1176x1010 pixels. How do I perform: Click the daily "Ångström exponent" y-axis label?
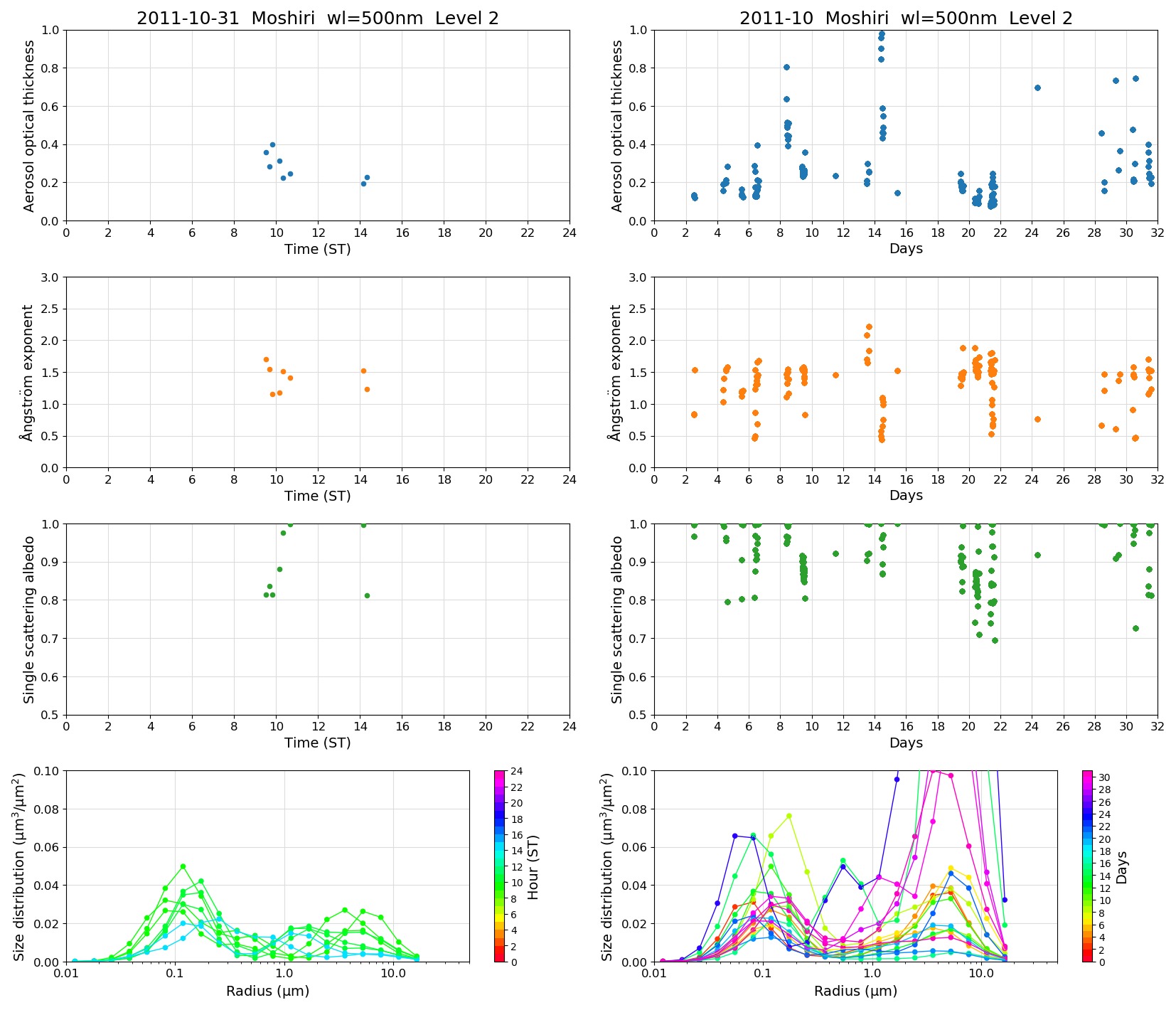27,373
